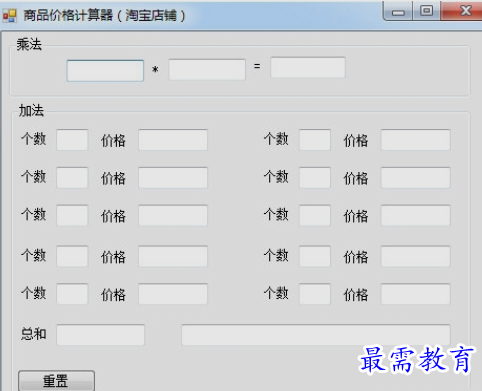Select the left column row 3 价格 field

[173, 216]
